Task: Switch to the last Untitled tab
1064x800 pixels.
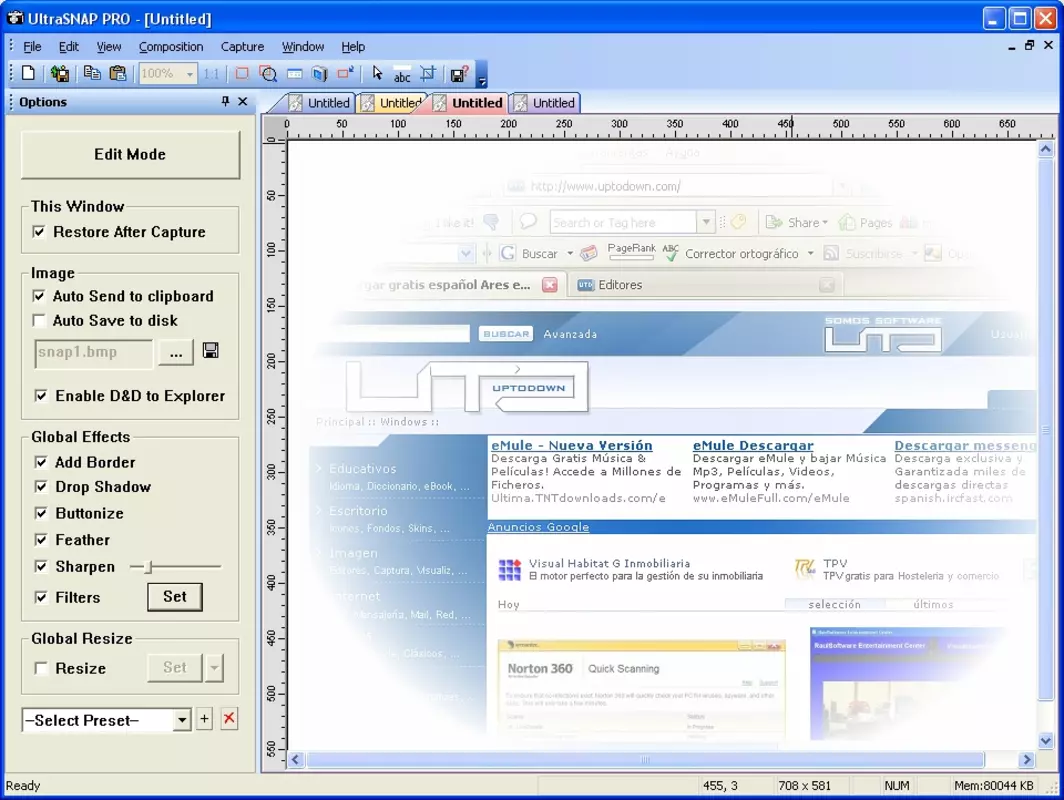Action: tap(546, 102)
